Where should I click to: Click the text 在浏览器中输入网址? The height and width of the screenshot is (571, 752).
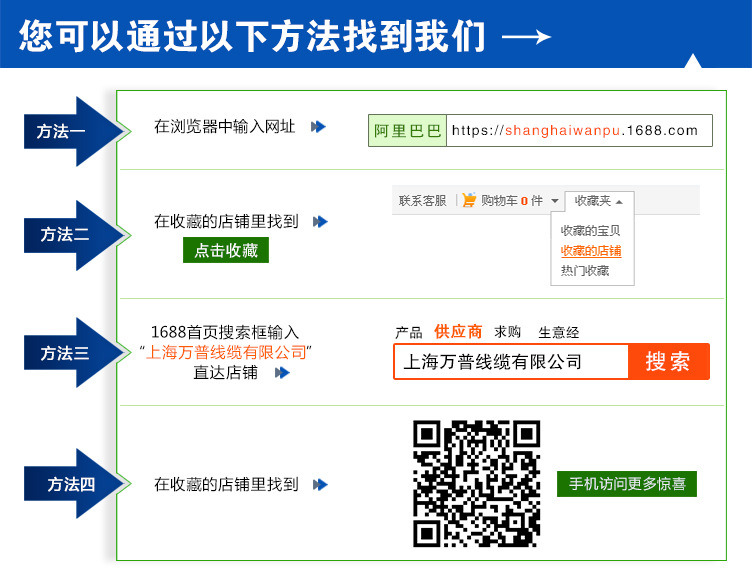pos(224,127)
